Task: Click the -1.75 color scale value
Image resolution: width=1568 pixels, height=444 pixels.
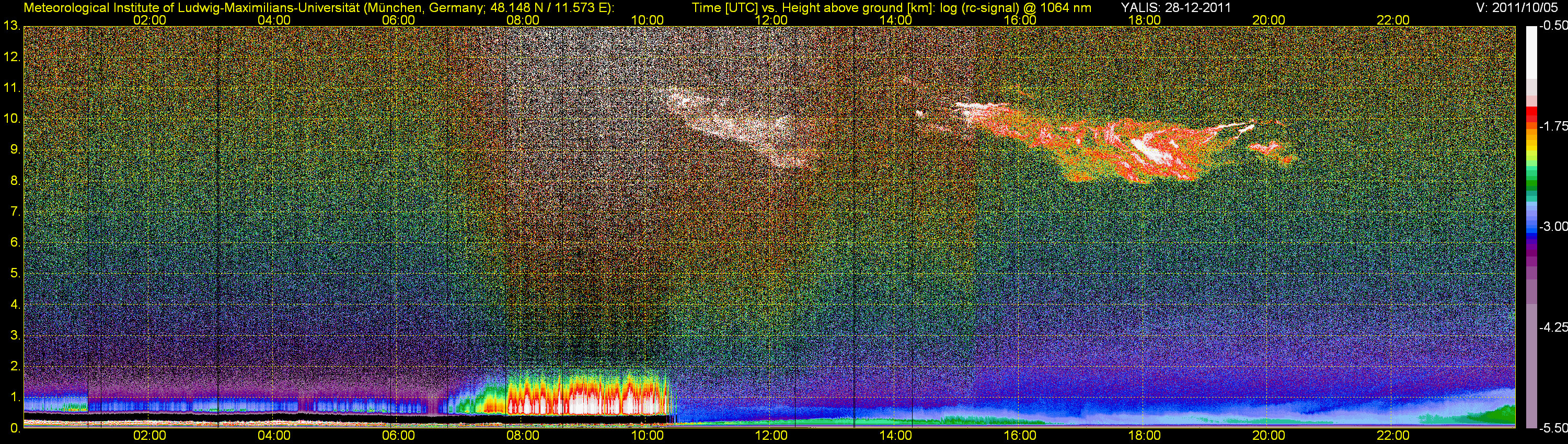Action: (1553, 126)
